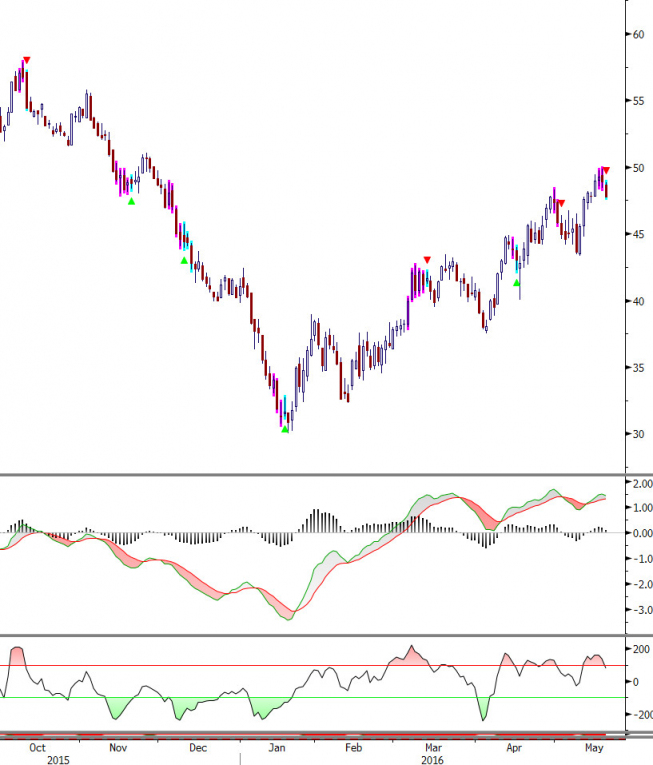The height and width of the screenshot is (765, 653).
Task: Click the 0.00 MACD axis value
Action: tap(642, 533)
